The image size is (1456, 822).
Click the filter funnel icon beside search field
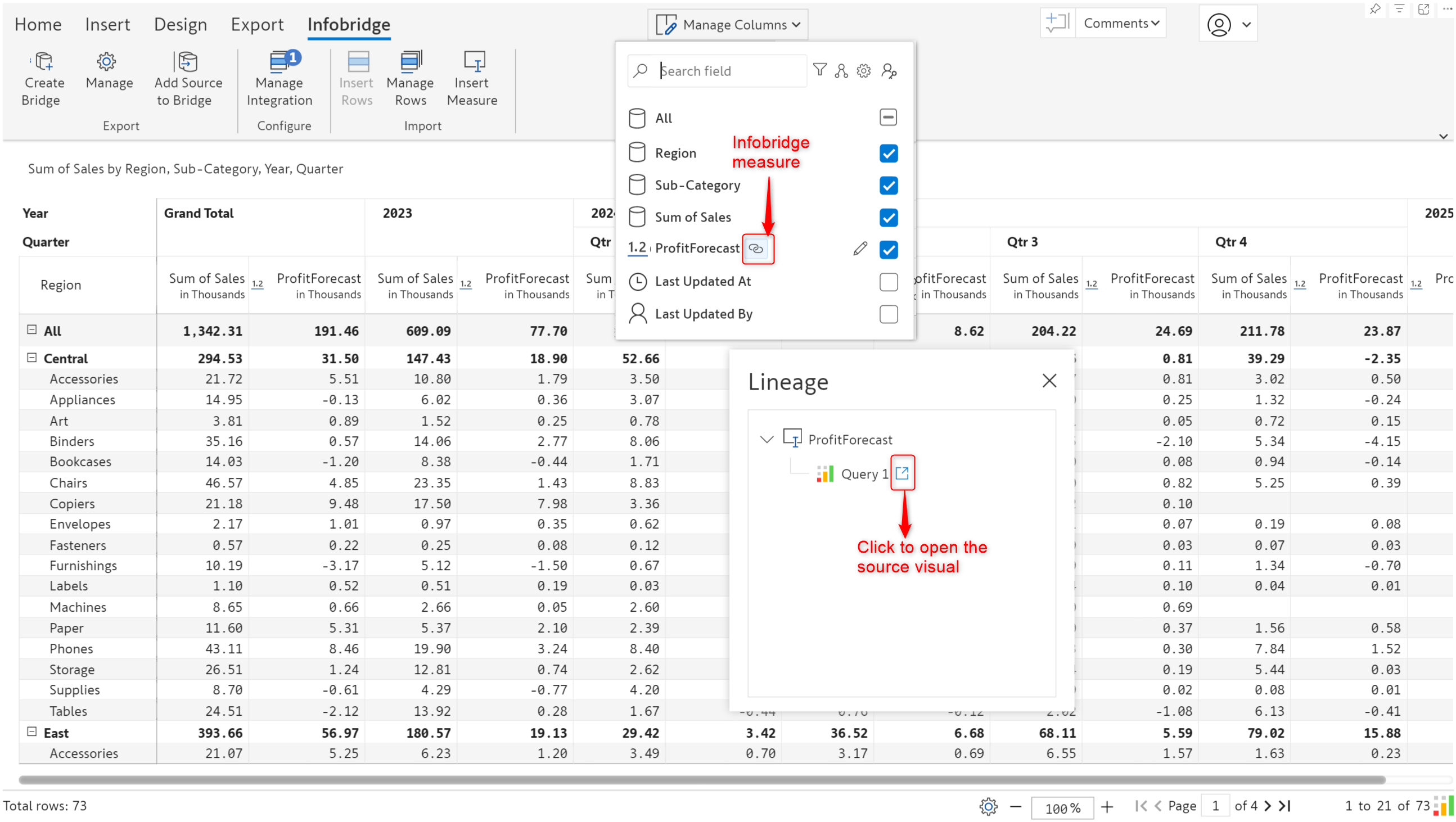pos(819,70)
